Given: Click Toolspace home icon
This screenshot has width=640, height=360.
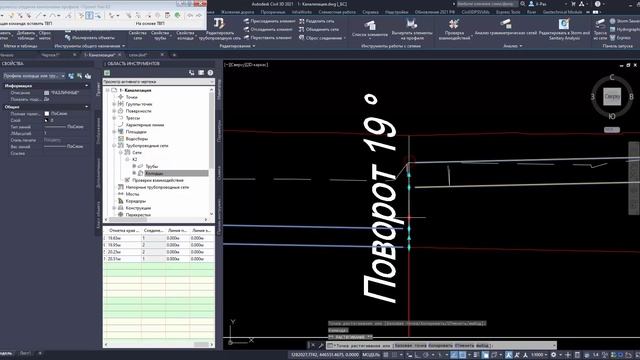Looking at the screenshot, I should click(x=107, y=73).
